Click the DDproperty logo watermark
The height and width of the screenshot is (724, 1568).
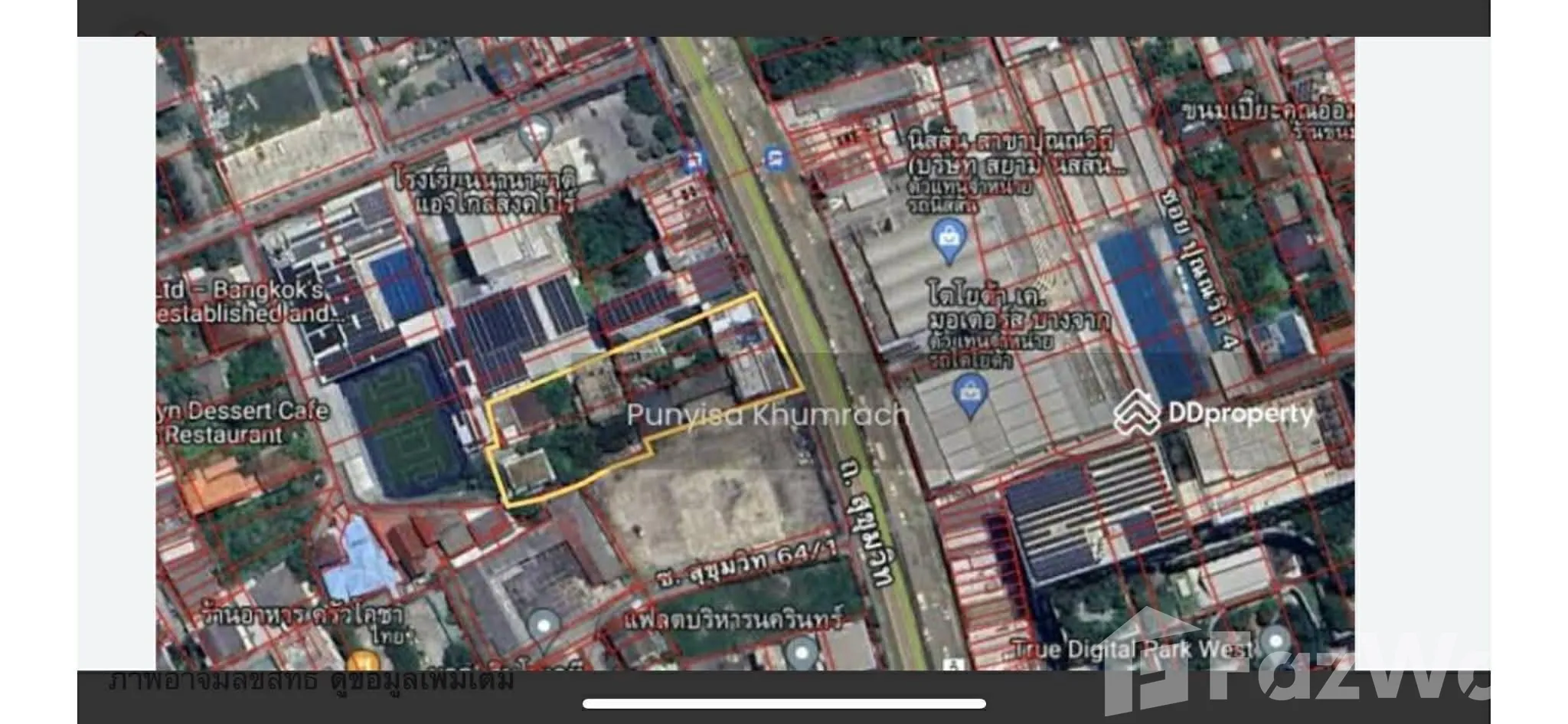(x=1213, y=414)
